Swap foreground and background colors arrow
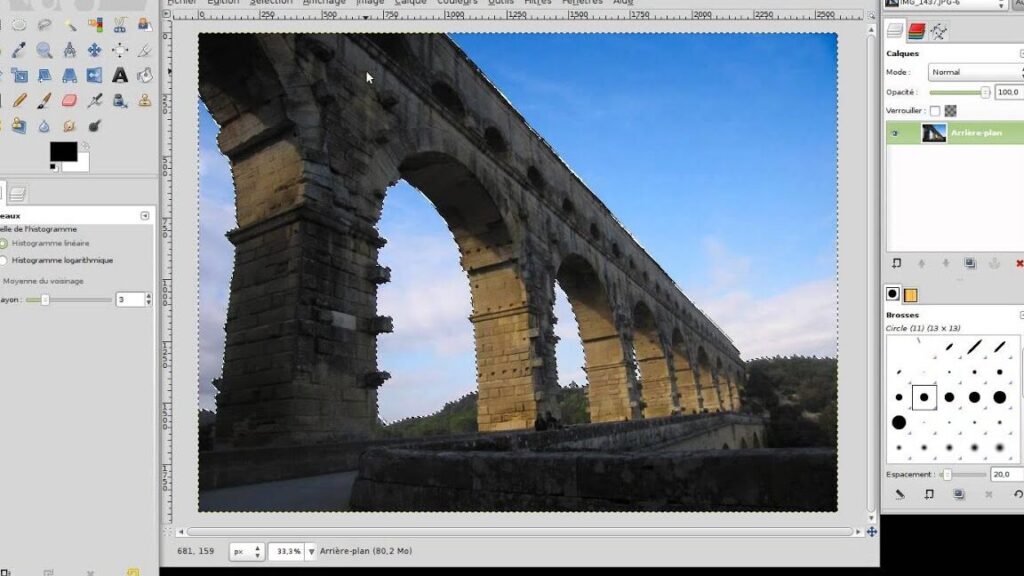This screenshot has width=1024, height=576. point(85,146)
